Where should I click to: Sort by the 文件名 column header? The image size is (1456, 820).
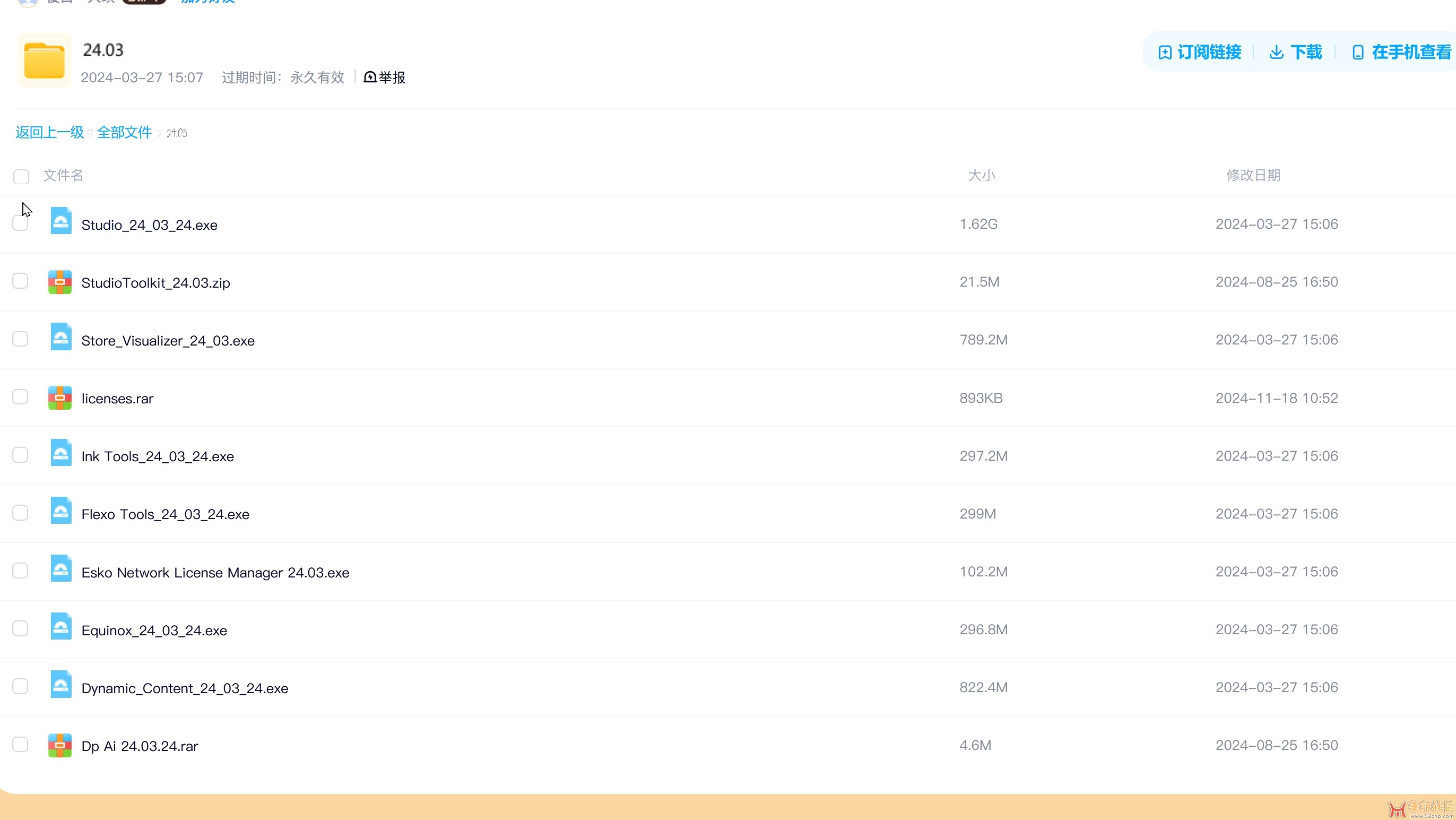63,175
